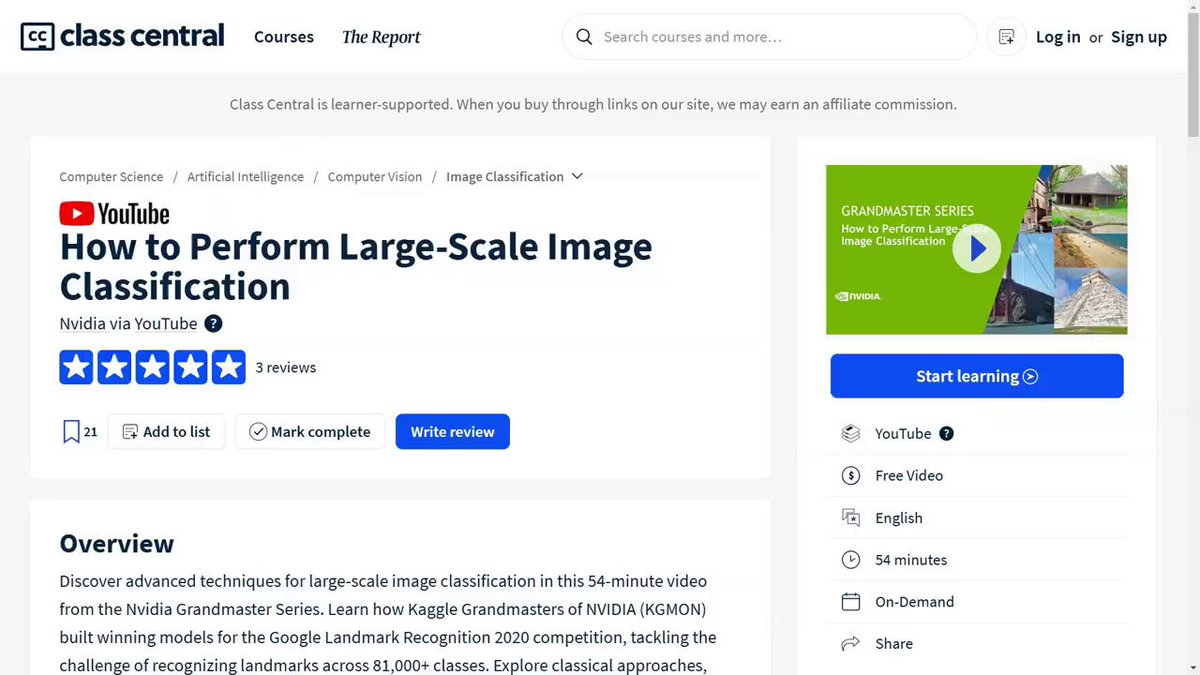Image resolution: width=1200 pixels, height=675 pixels.
Task: Click the language icon beside English
Action: pyautogui.click(x=851, y=518)
